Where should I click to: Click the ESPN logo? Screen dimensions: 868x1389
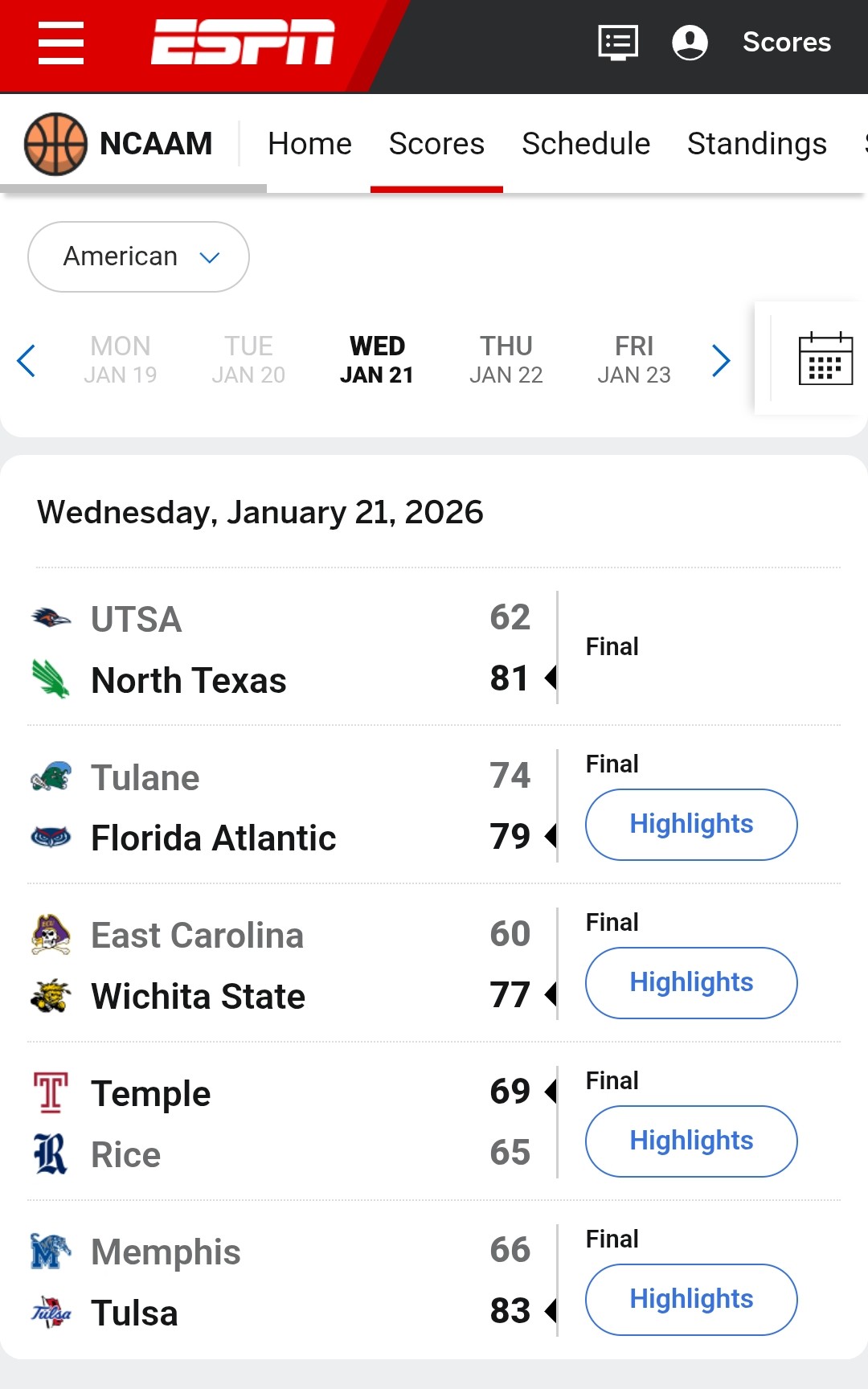click(243, 42)
